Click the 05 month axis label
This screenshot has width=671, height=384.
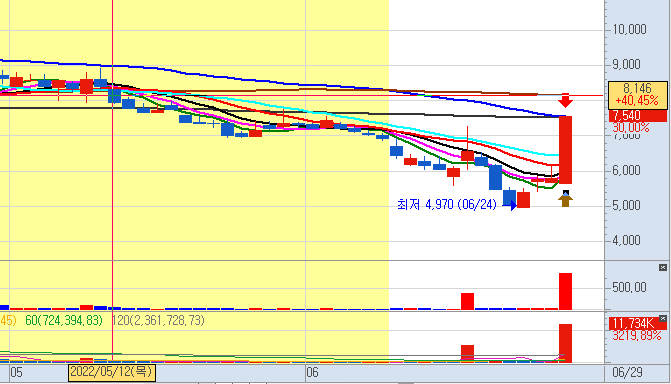[16, 372]
